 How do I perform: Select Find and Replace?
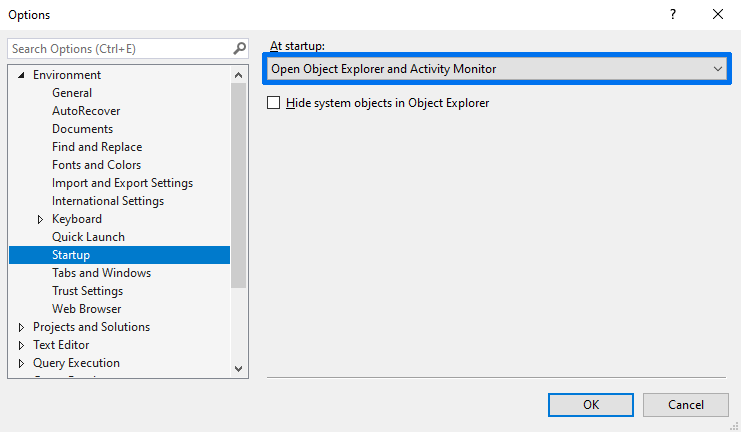tap(97, 147)
